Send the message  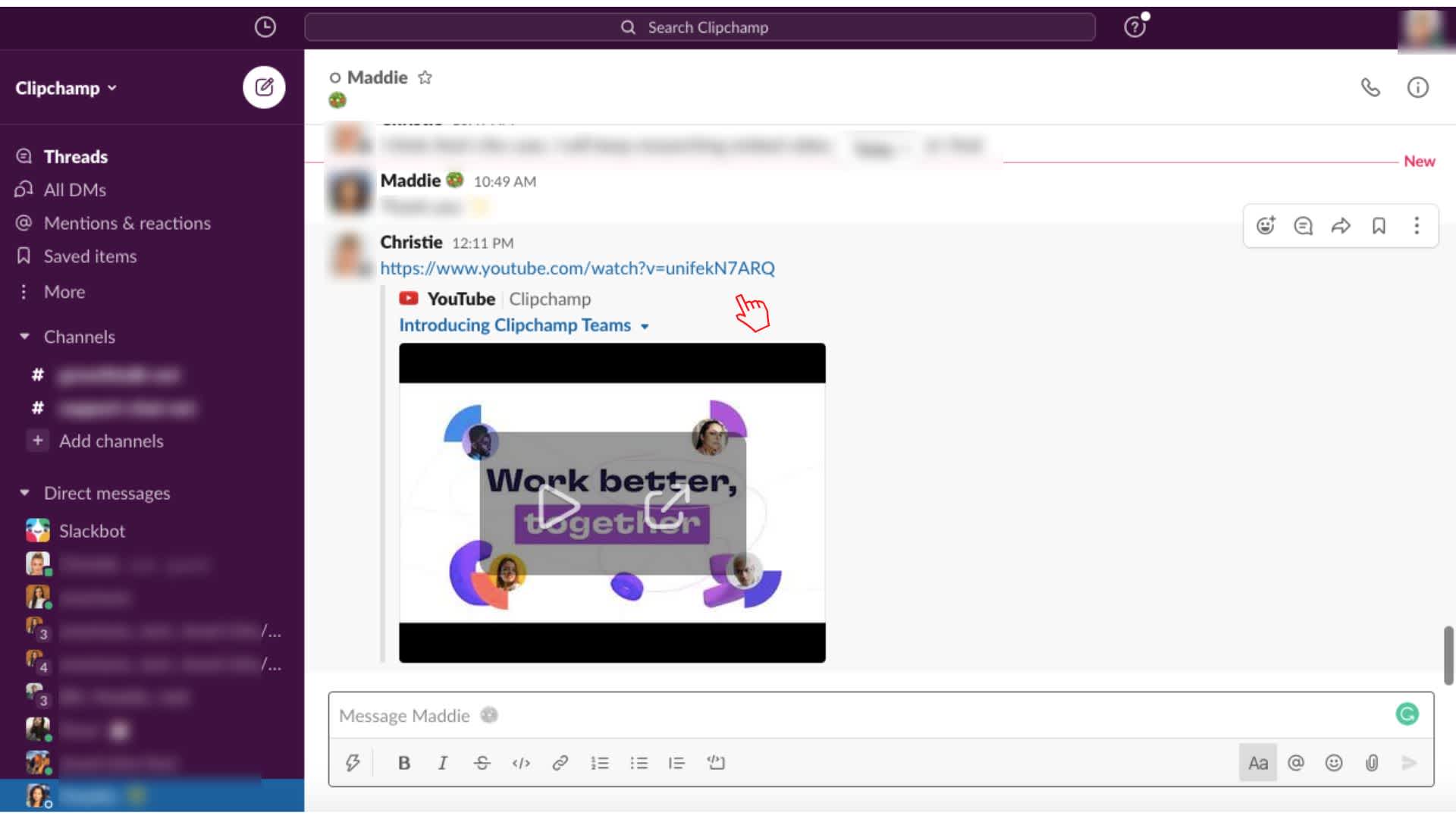[1409, 763]
